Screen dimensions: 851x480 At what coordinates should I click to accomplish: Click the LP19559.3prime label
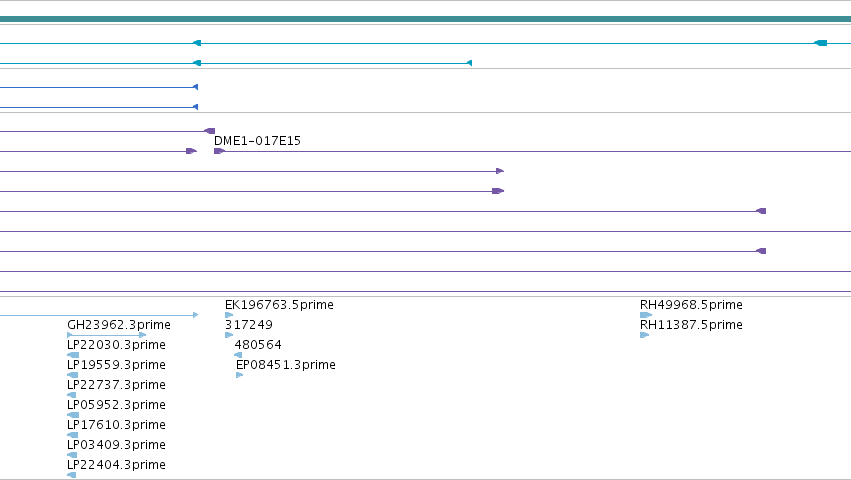click(x=116, y=365)
